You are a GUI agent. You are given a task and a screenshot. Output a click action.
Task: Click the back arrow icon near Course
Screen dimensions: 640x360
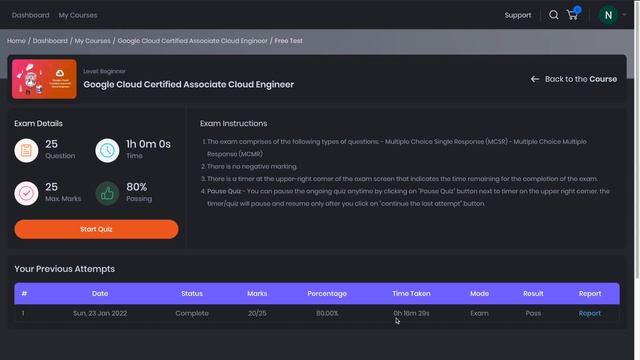pyautogui.click(x=535, y=79)
